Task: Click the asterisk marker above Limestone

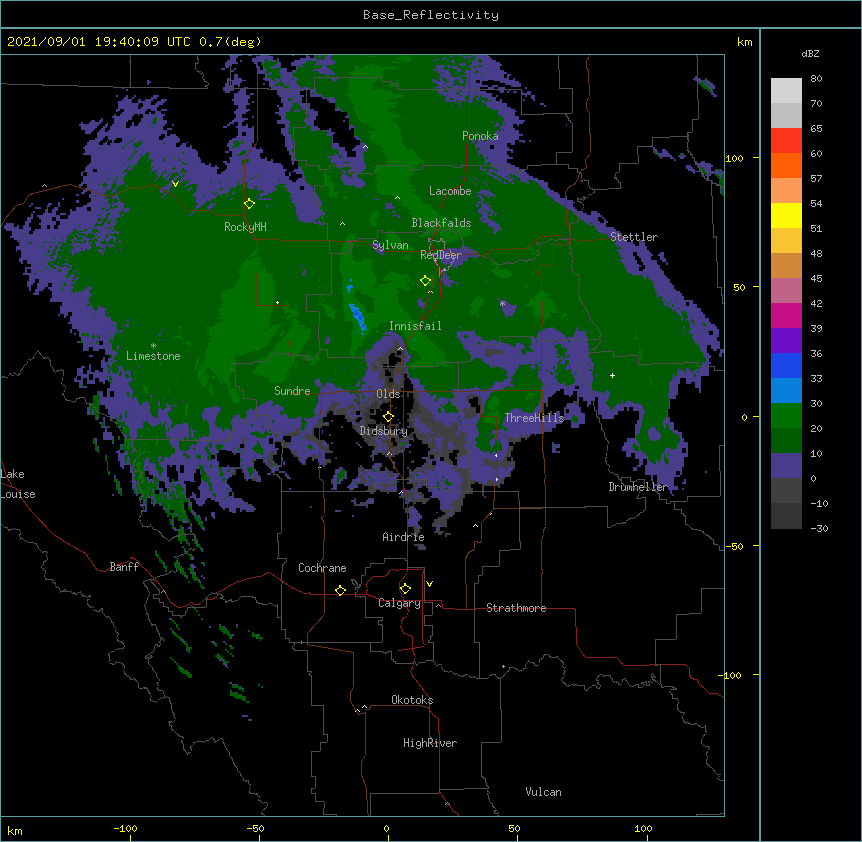Action: [x=153, y=346]
